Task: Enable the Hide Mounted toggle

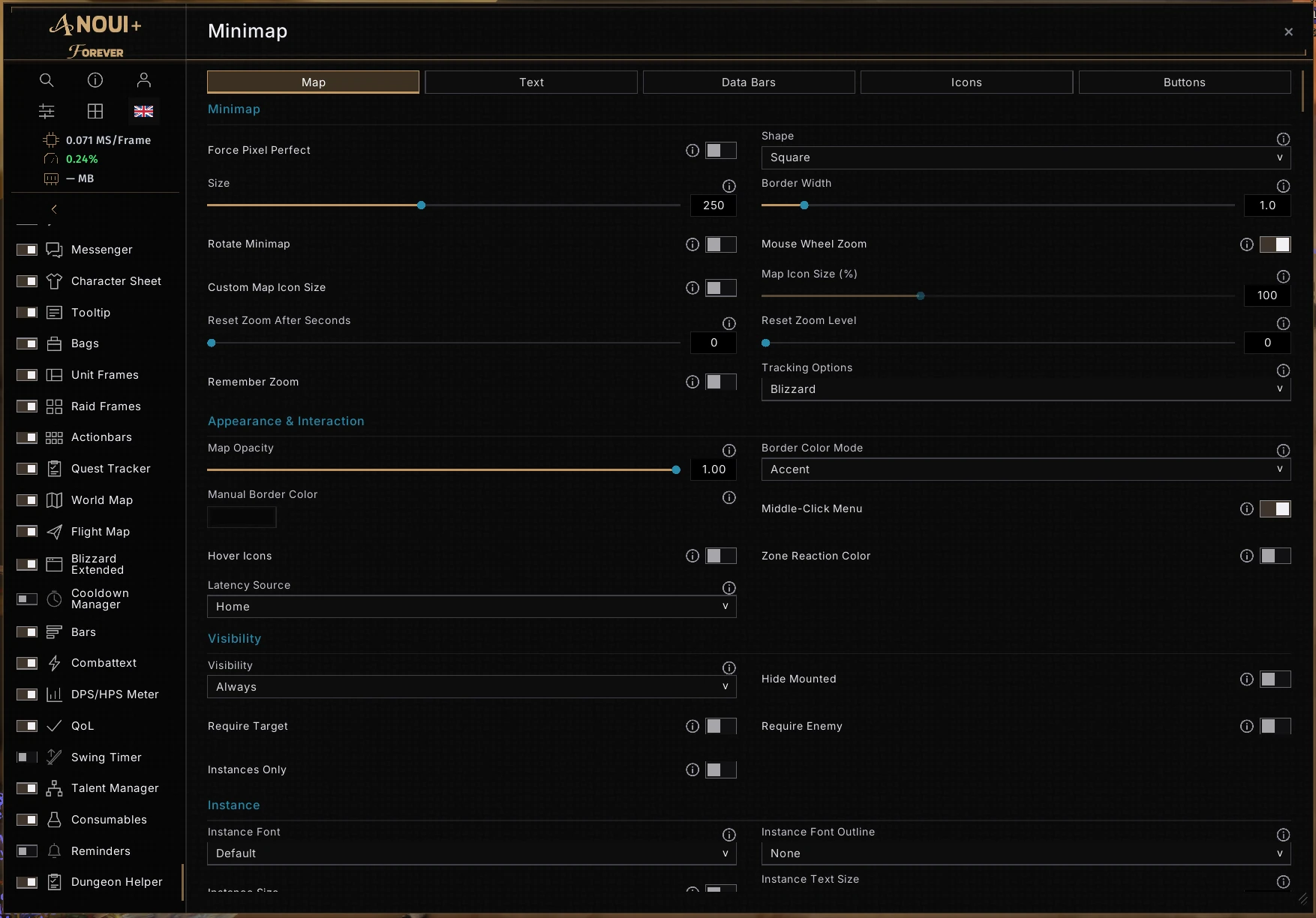Action: point(1275,679)
